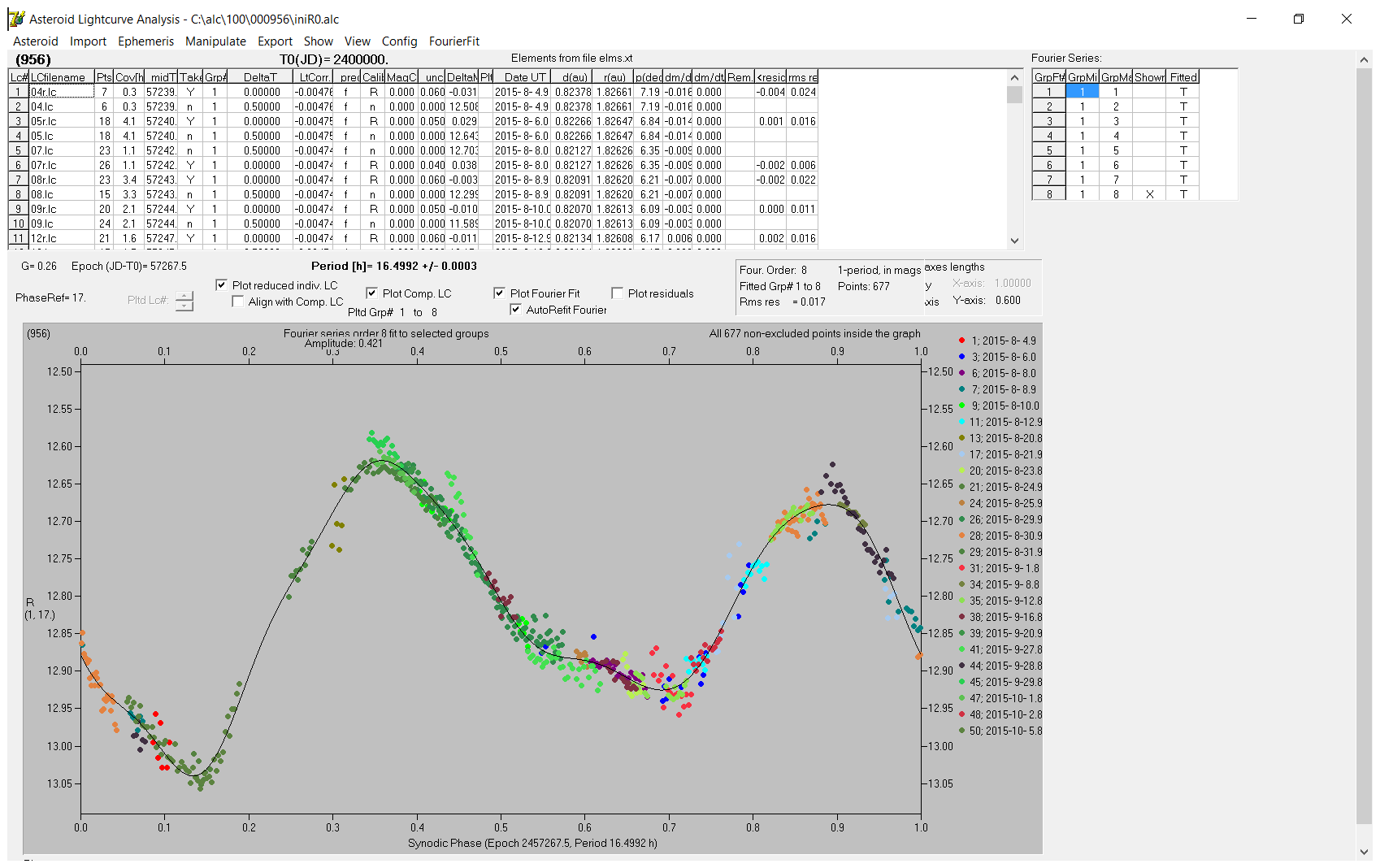
Task: Click the Fitted cell T in Fourier row 3
Action: click(x=1183, y=121)
